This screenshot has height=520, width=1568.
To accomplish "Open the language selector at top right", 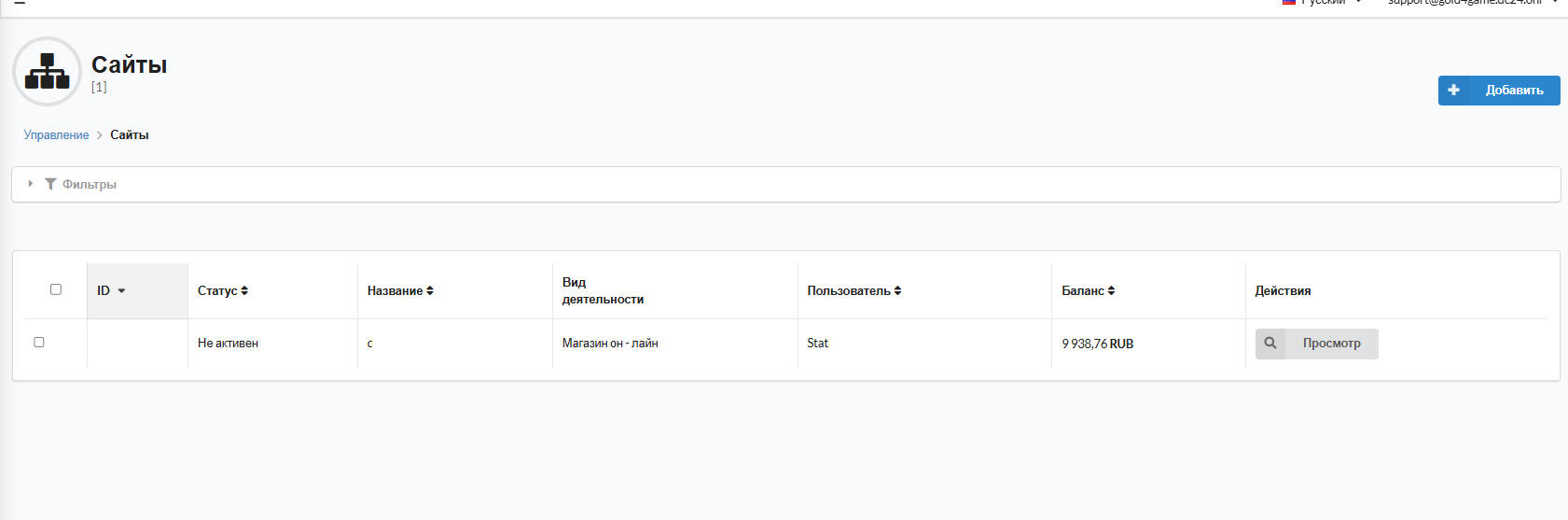I will 1322,3.
